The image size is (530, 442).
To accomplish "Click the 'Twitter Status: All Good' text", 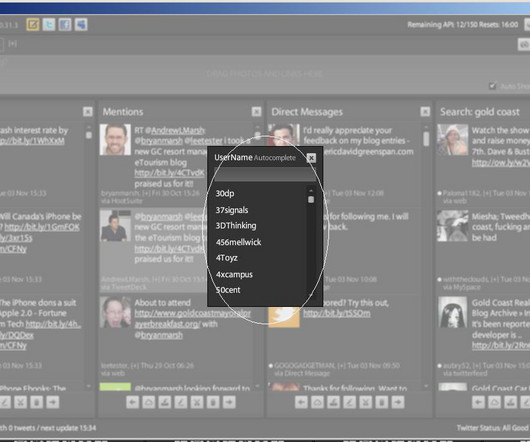I will pyautogui.click(x=492, y=428).
